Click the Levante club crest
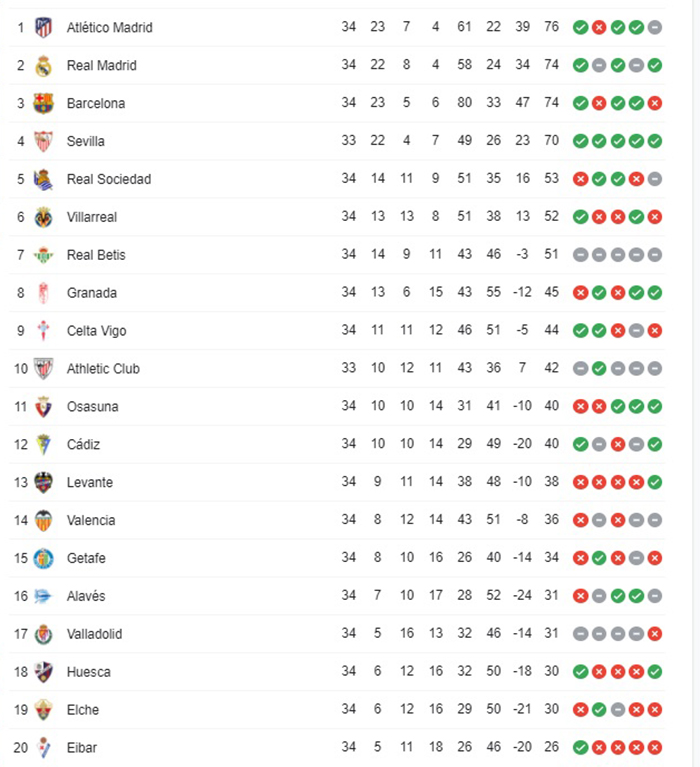Screen dimensions: 700x767 click(x=44, y=482)
